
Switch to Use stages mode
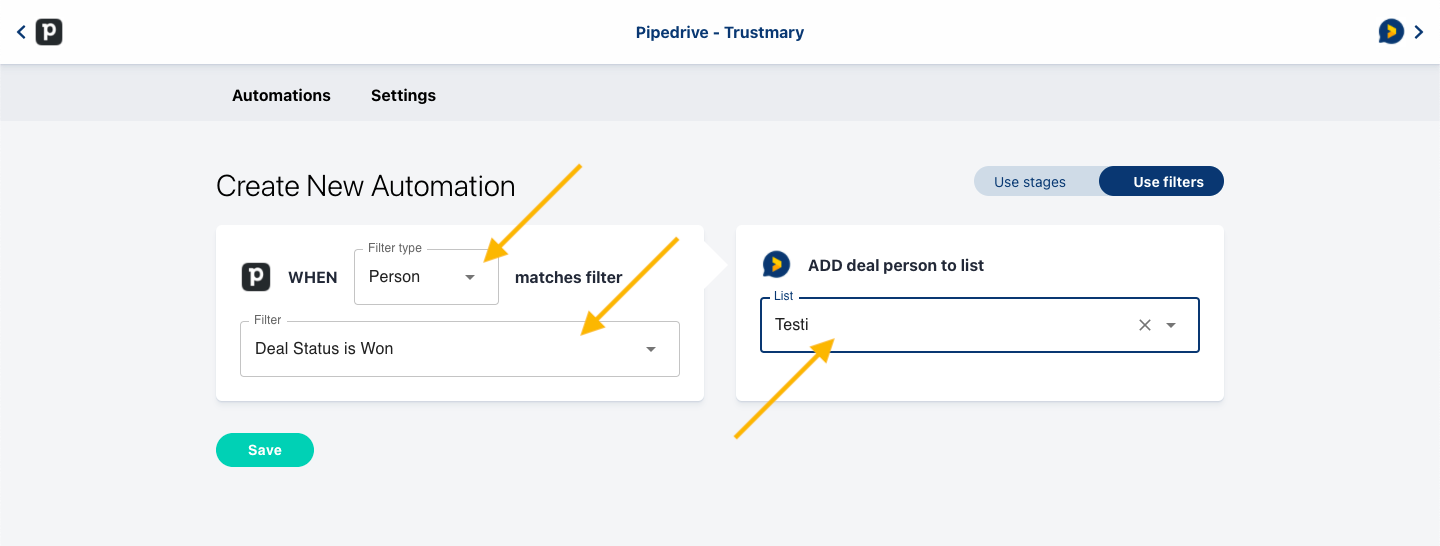[1030, 182]
